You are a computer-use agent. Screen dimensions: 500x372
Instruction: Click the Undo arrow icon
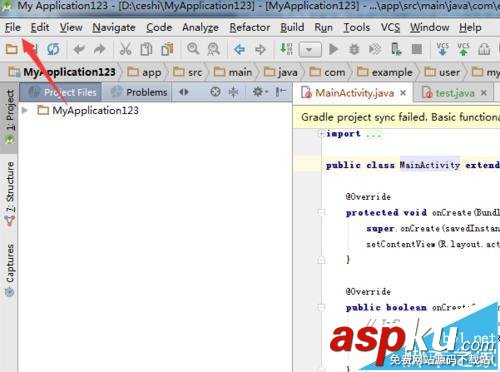tap(79, 49)
